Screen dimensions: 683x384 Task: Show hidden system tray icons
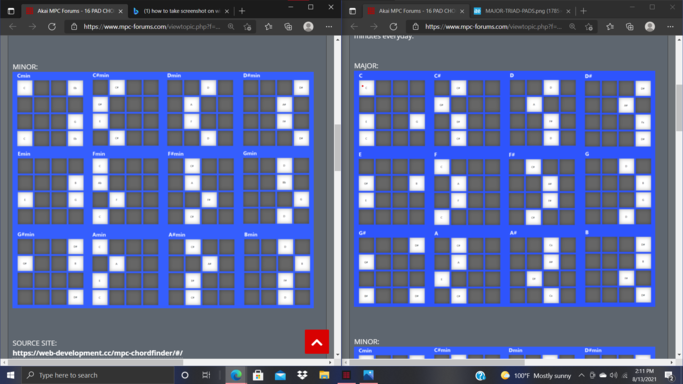coord(582,375)
